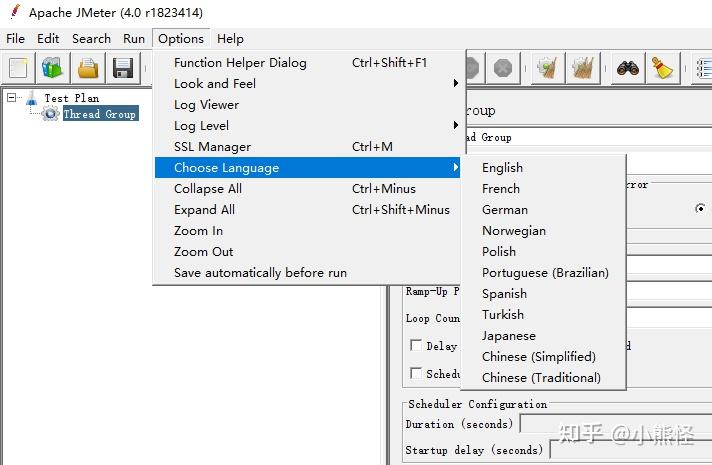Click the Clear All toolbar icon
Image resolution: width=712 pixels, height=465 pixels.
pyautogui.click(x=583, y=68)
